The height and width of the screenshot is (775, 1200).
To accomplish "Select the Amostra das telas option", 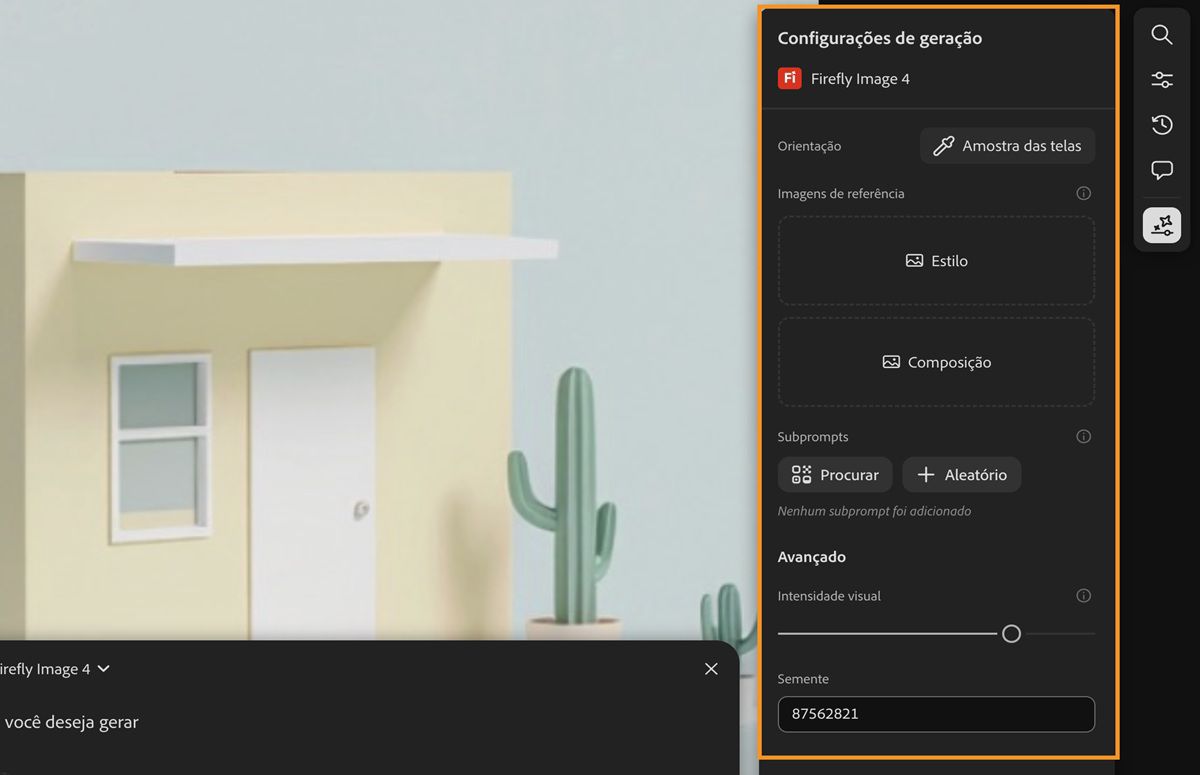I will [1007, 145].
